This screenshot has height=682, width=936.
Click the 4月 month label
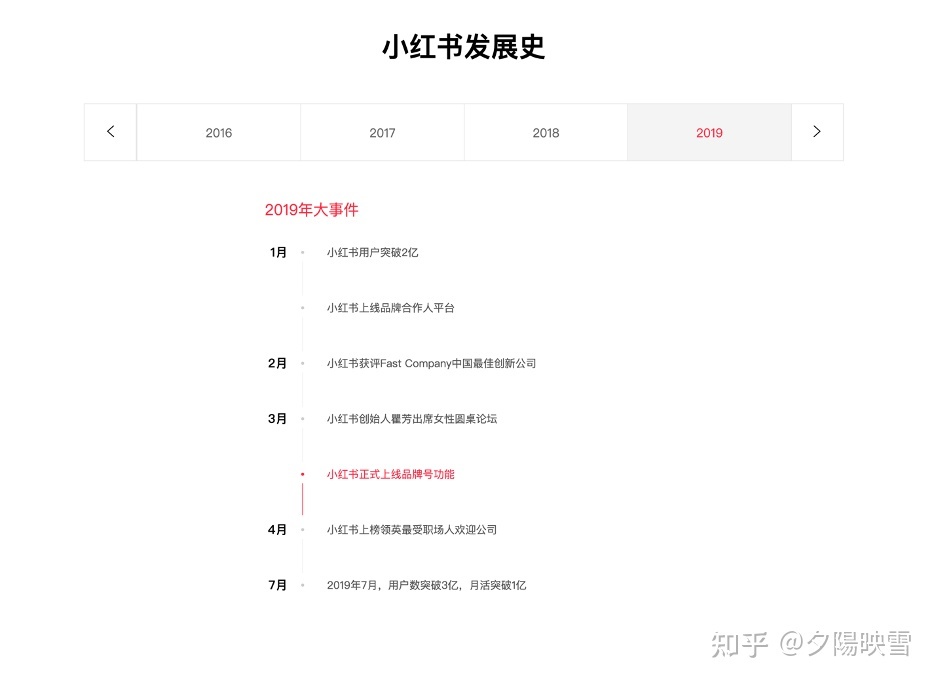(x=277, y=529)
